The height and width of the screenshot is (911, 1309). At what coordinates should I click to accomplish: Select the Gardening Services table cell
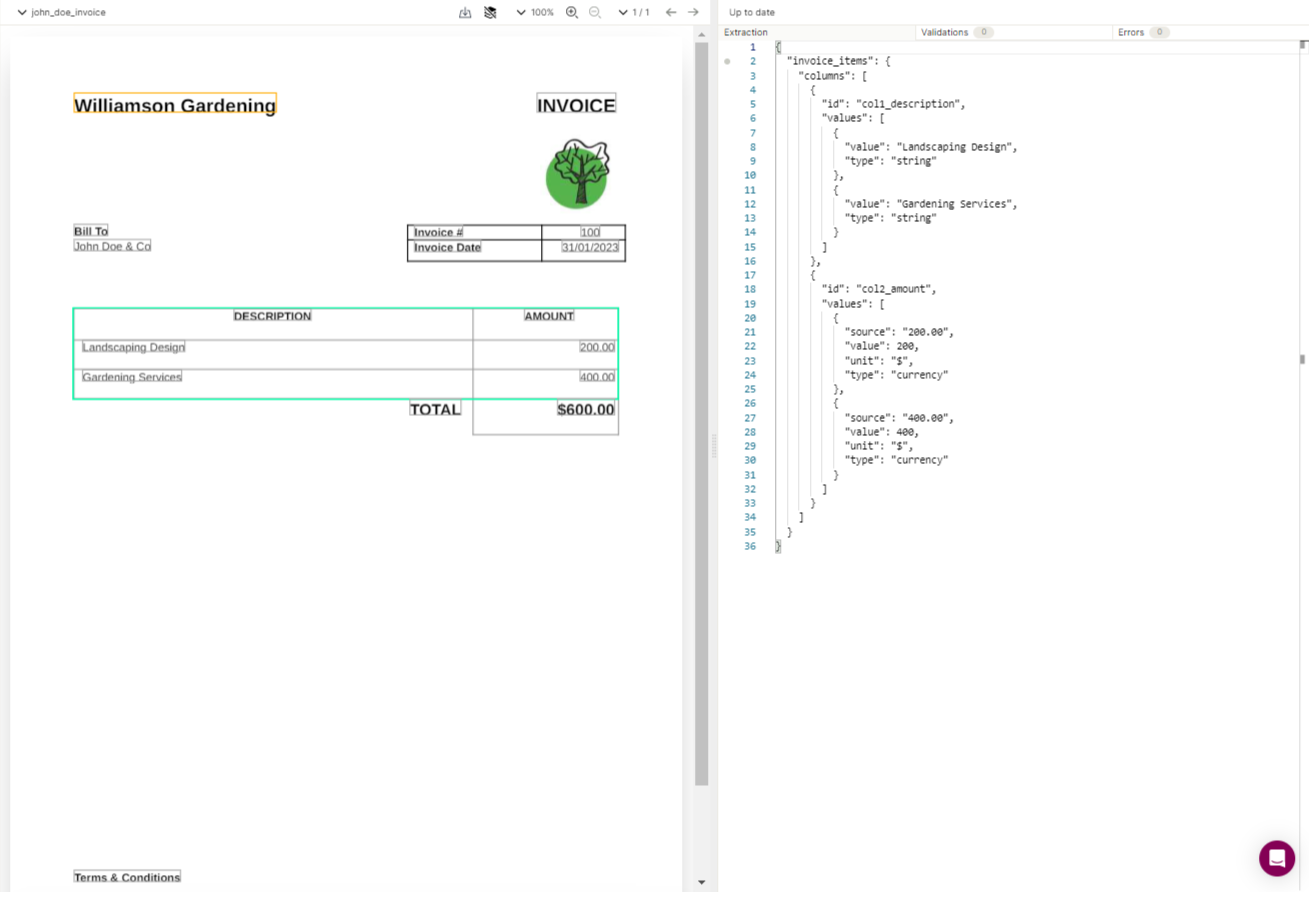pos(132,377)
